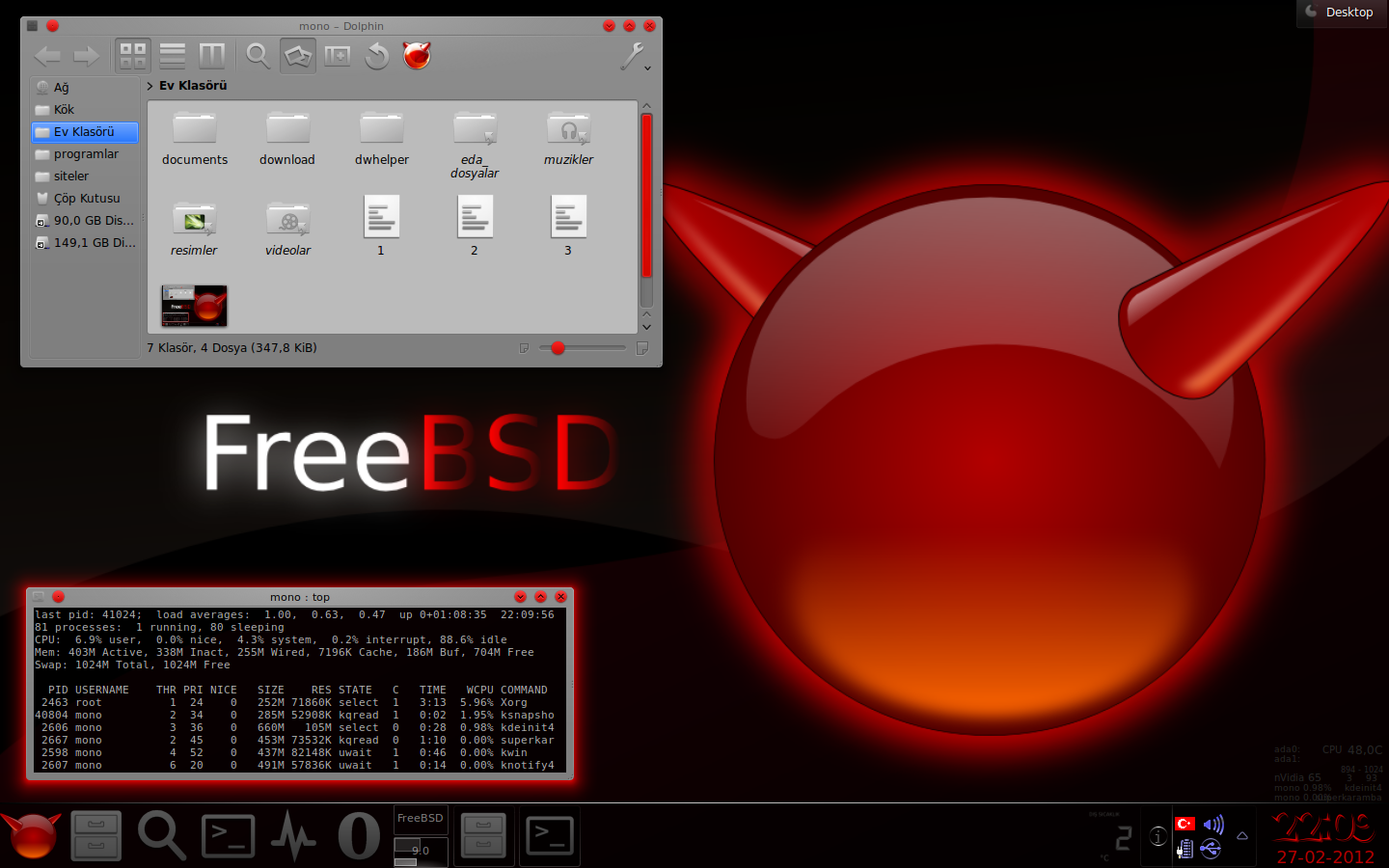The width and height of the screenshot is (1389, 868).
Task: Switch Dolphin to details view mode
Action: [x=173, y=55]
